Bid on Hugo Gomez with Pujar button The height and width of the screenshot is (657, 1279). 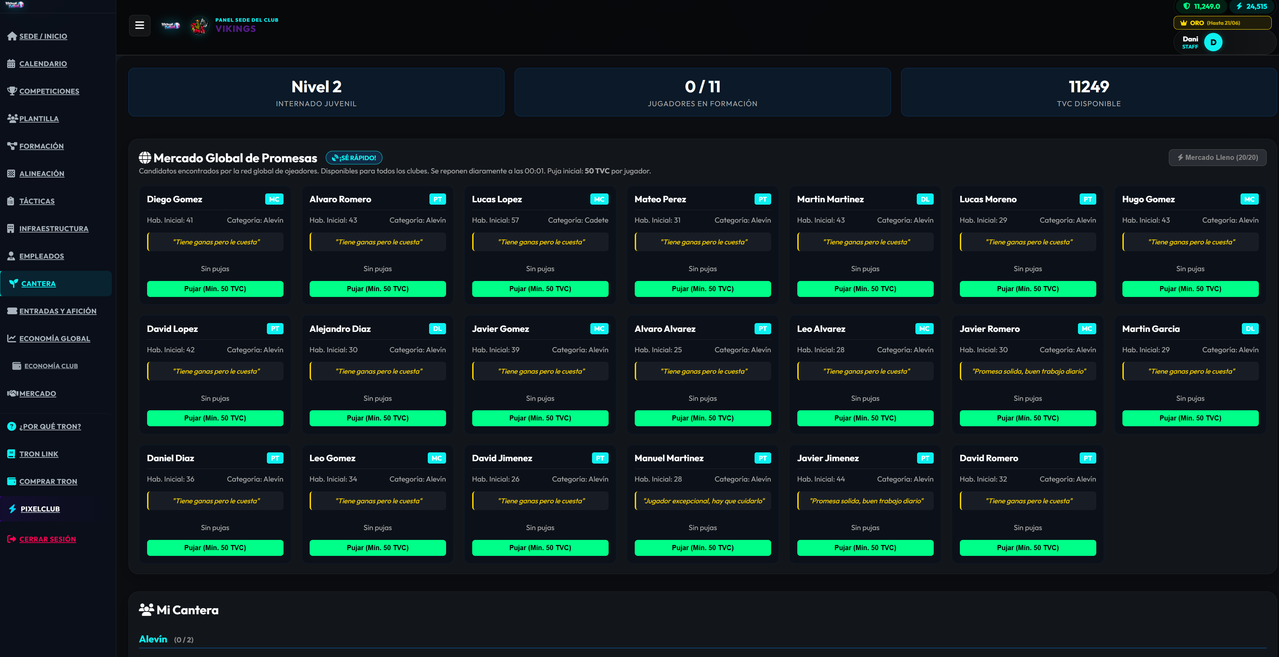point(1190,289)
